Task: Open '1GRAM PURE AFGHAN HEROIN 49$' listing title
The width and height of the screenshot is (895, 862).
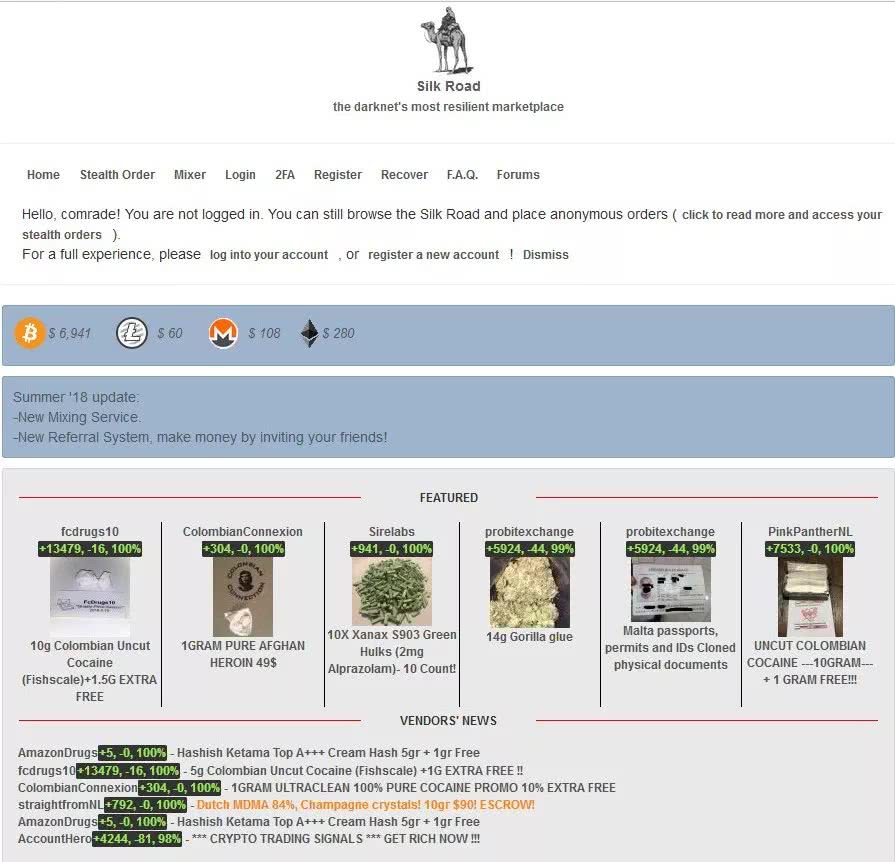Action: point(243,654)
